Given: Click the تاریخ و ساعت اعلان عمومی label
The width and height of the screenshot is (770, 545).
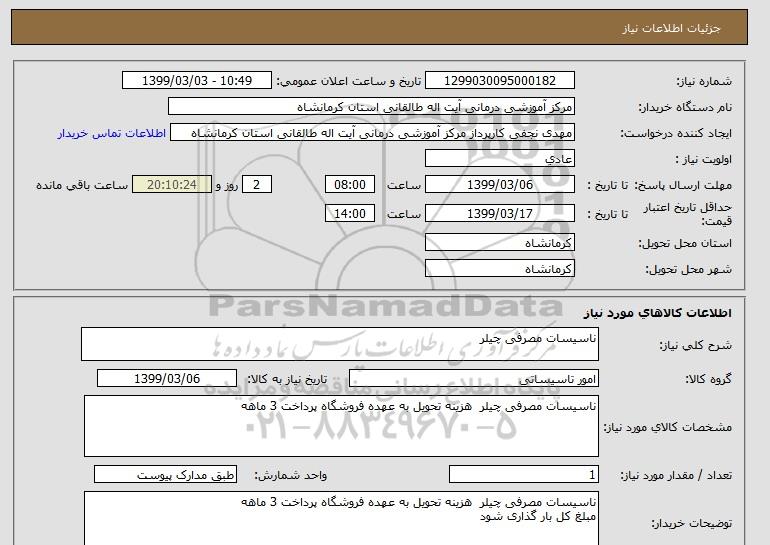Looking at the screenshot, I should click(x=349, y=81).
